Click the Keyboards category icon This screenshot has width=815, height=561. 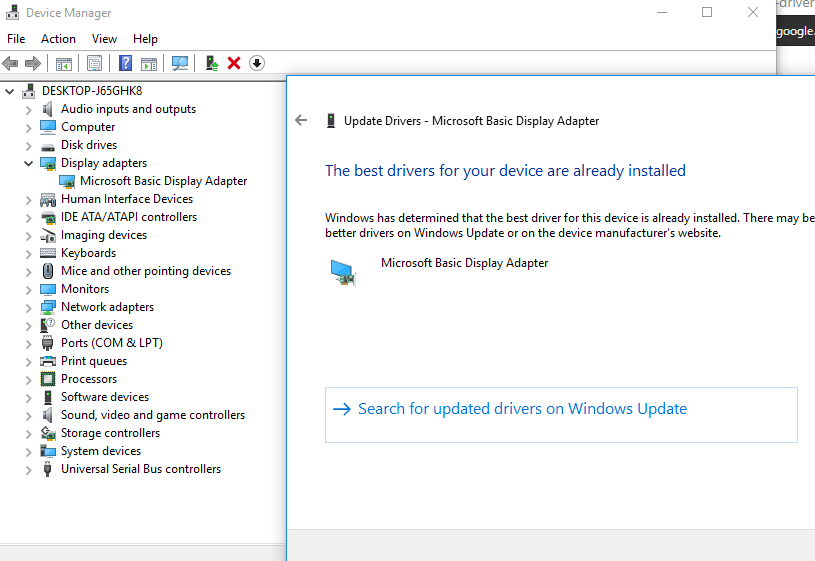pyautogui.click(x=48, y=253)
